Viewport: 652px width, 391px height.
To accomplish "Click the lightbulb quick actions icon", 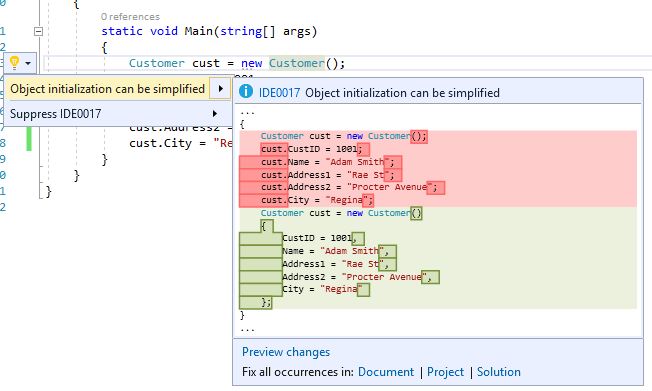I will point(15,63).
